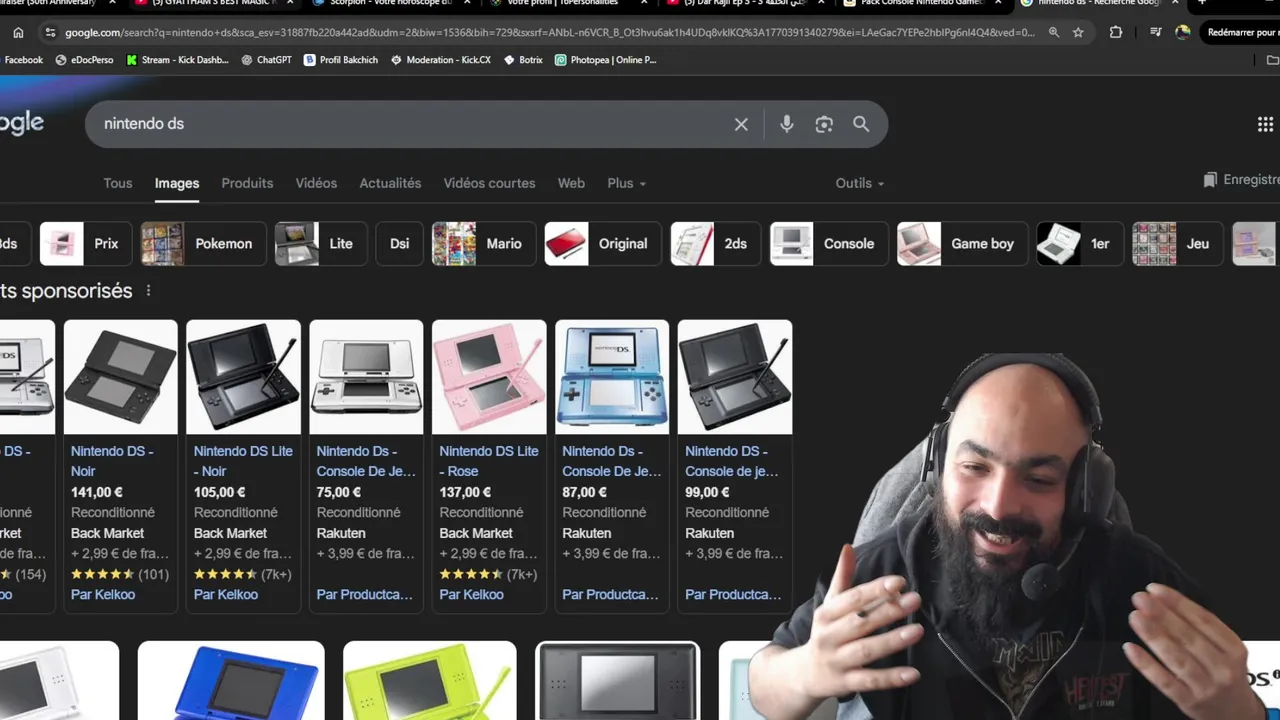Viewport: 1280px width, 720px height.
Task: Open the media control icon in toolbar
Action: 1156,32
